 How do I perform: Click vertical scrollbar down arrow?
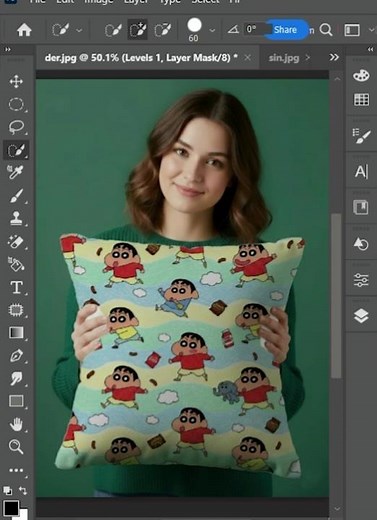[337, 509]
